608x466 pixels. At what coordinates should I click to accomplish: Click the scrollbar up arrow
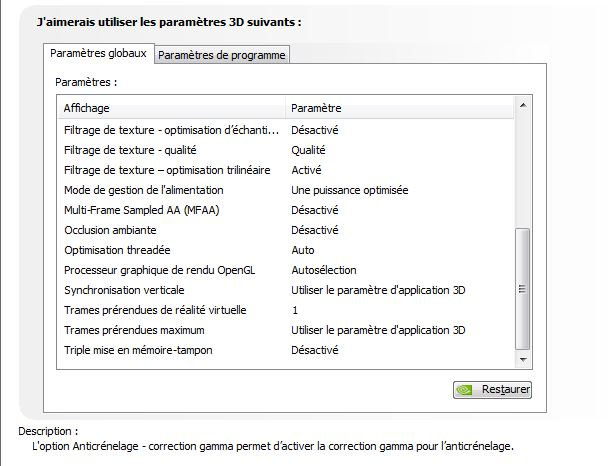[523, 105]
